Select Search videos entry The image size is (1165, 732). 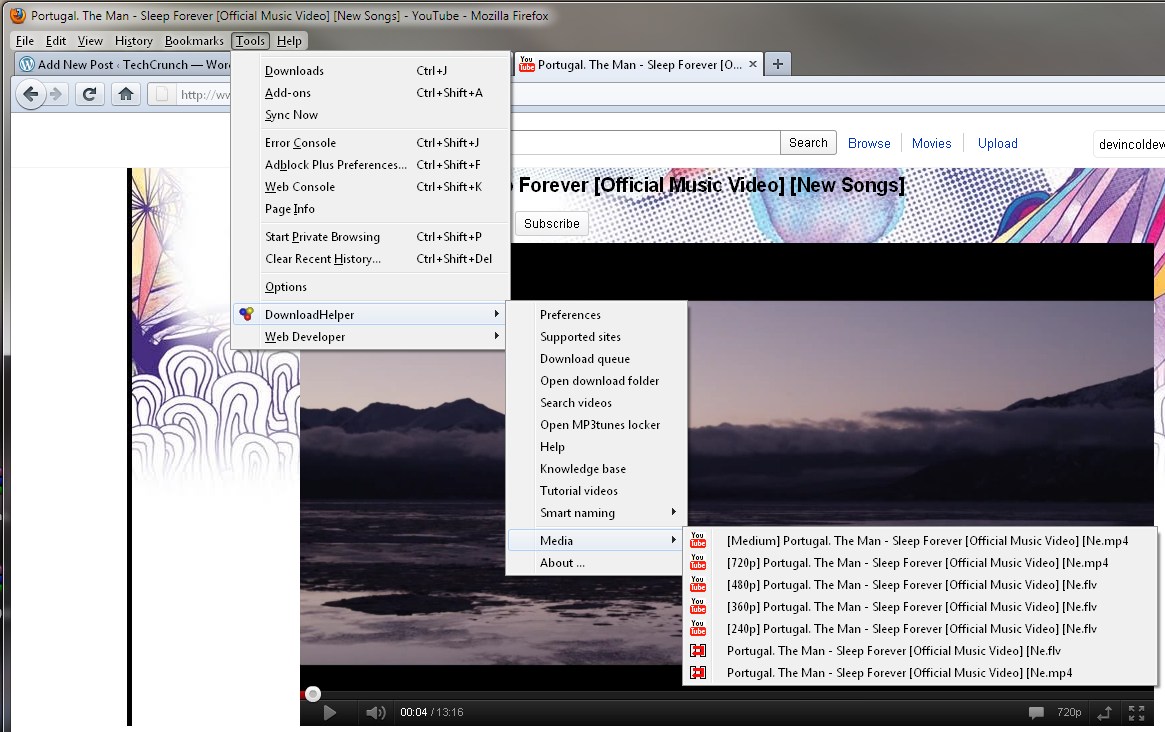point(596,403)
